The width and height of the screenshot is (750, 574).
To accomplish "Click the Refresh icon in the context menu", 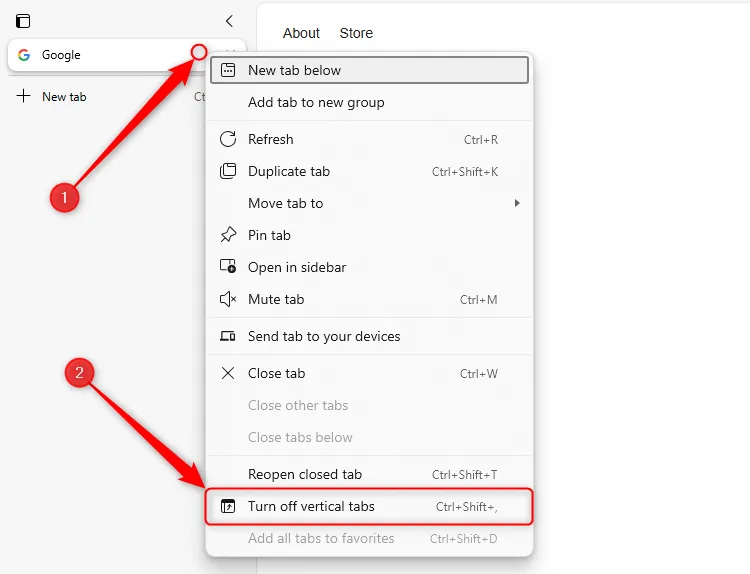I will click(x=228, y=139).
